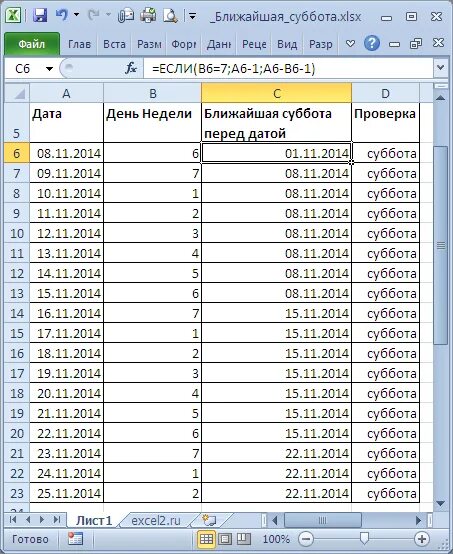Image resolution: width=453 pixels, height=554 pixels.
Task: Click the vertical scrollbar up arrow
Action: tap(440, 98)
